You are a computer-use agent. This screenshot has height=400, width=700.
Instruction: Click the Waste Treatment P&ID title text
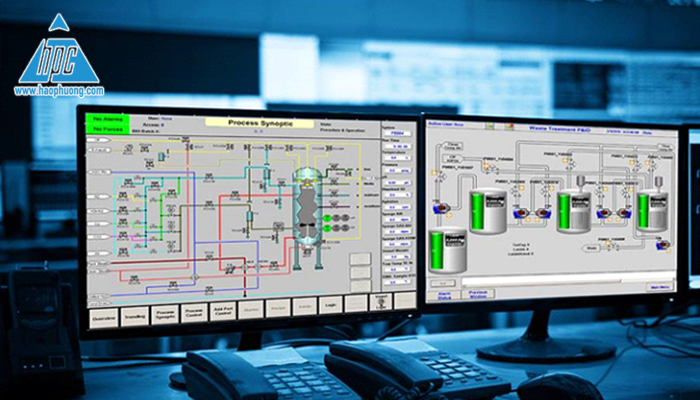tap(560, 128)
